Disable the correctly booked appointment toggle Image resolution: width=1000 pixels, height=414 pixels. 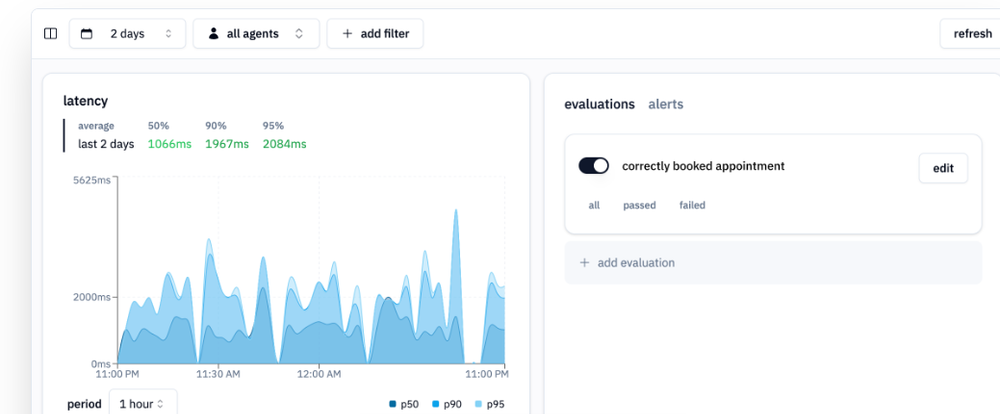pos(594,166)
